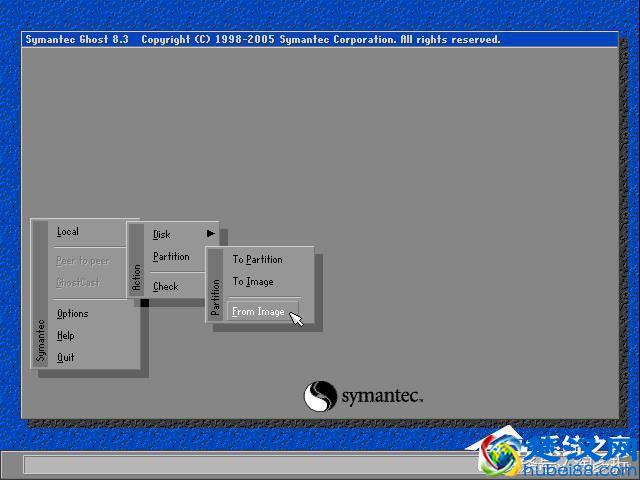Screen dimensions: 640x480
Task: Open the Local menu entry
Action: (68, 232)
